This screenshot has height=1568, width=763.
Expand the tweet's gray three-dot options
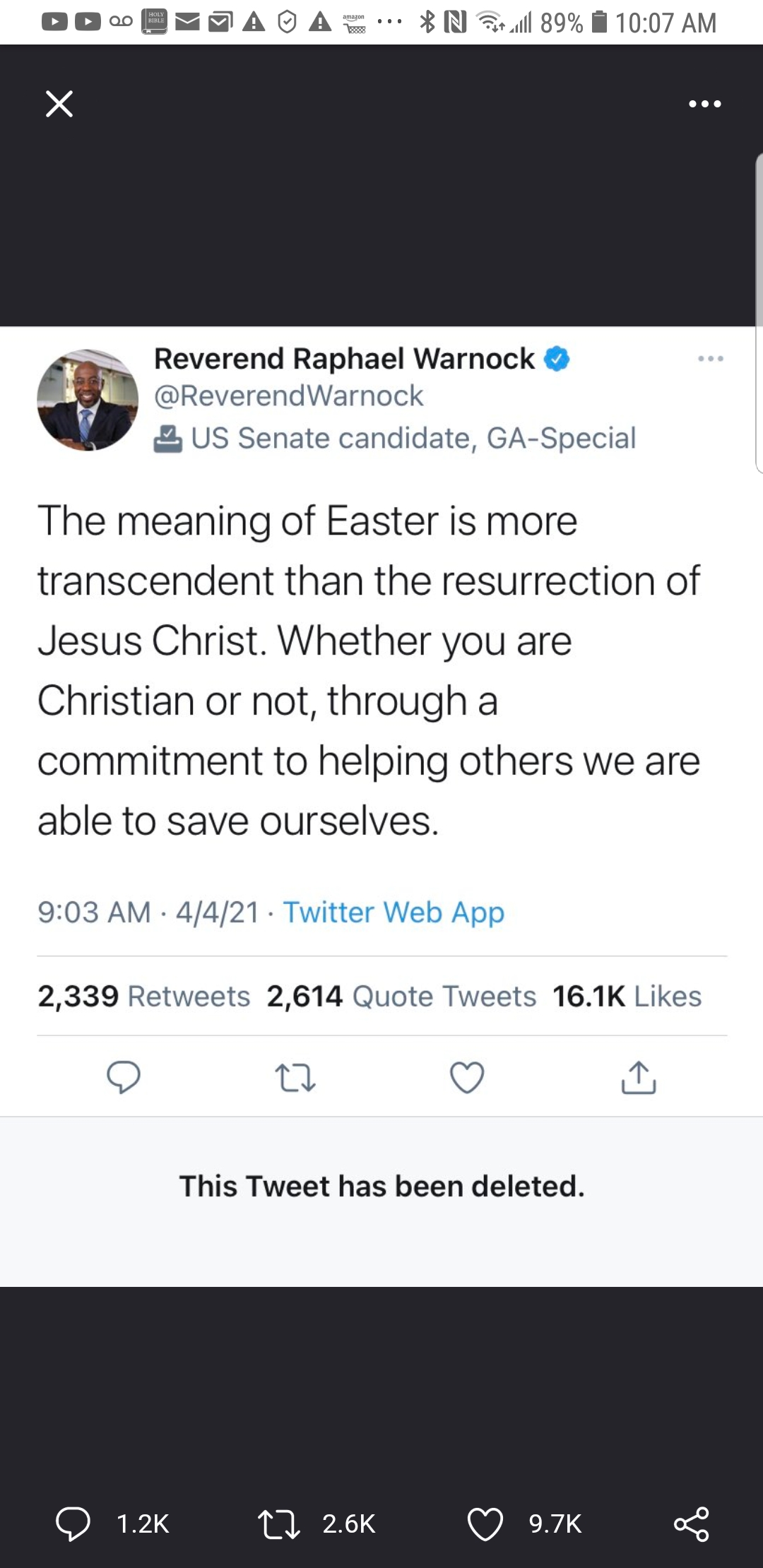710,359
